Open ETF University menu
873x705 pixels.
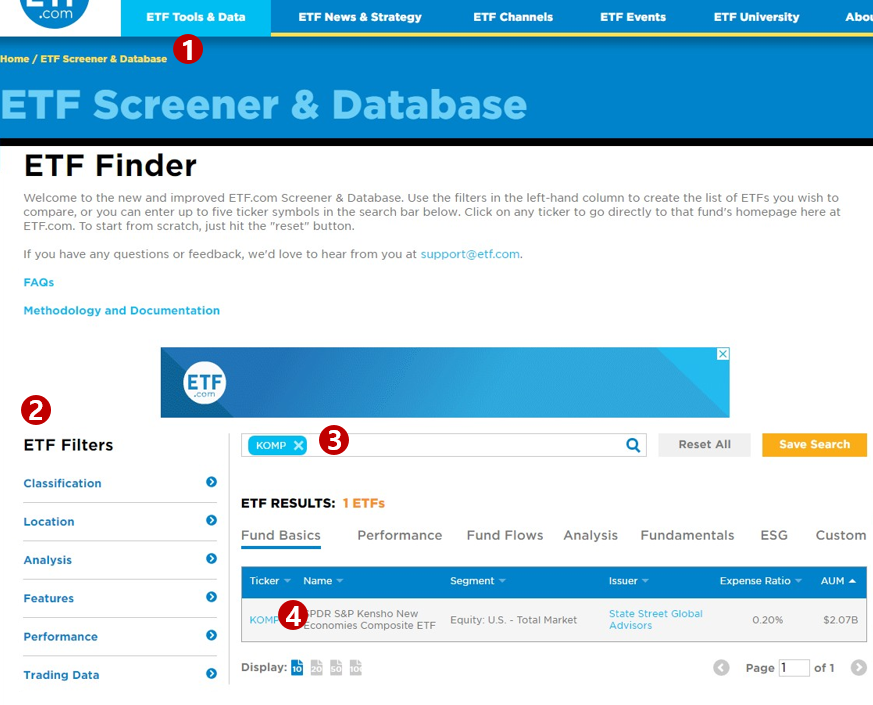[x=756, y=17]
